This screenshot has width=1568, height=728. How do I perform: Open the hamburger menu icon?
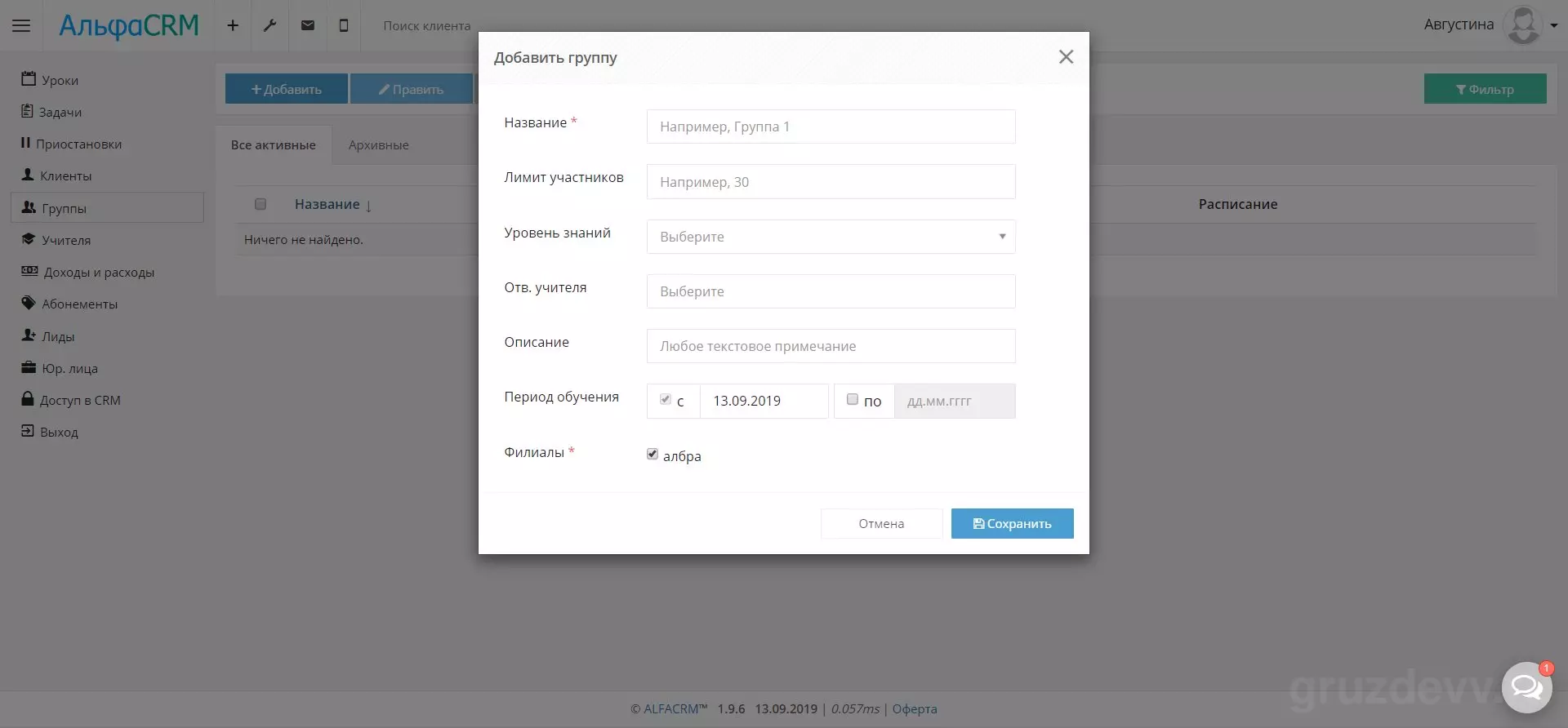pyautogui.click(x=21, y=25)
